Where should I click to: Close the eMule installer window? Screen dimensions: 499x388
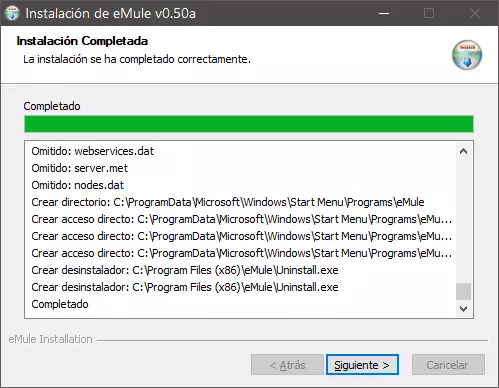[475, 13]
